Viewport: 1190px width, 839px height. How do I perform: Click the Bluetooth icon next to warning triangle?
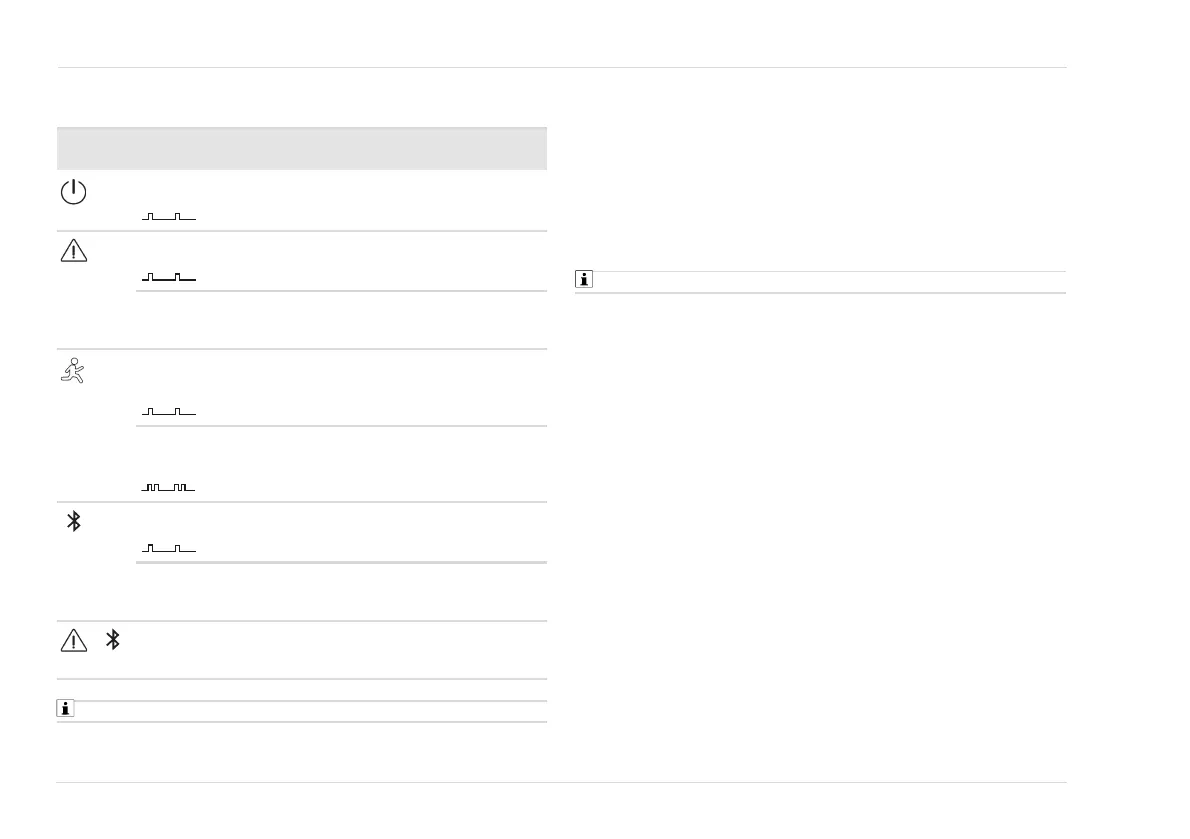(x=113, y=641)
